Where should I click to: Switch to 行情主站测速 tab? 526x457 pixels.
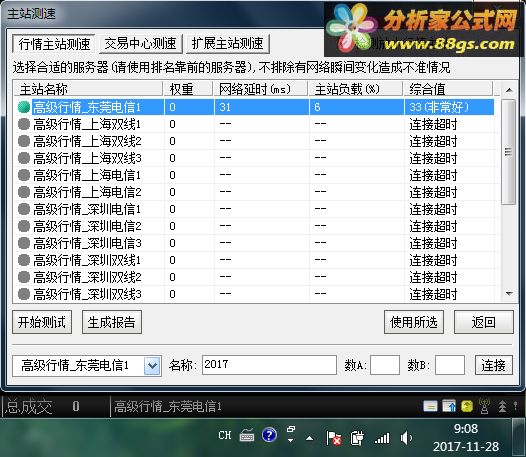point(54,44)
